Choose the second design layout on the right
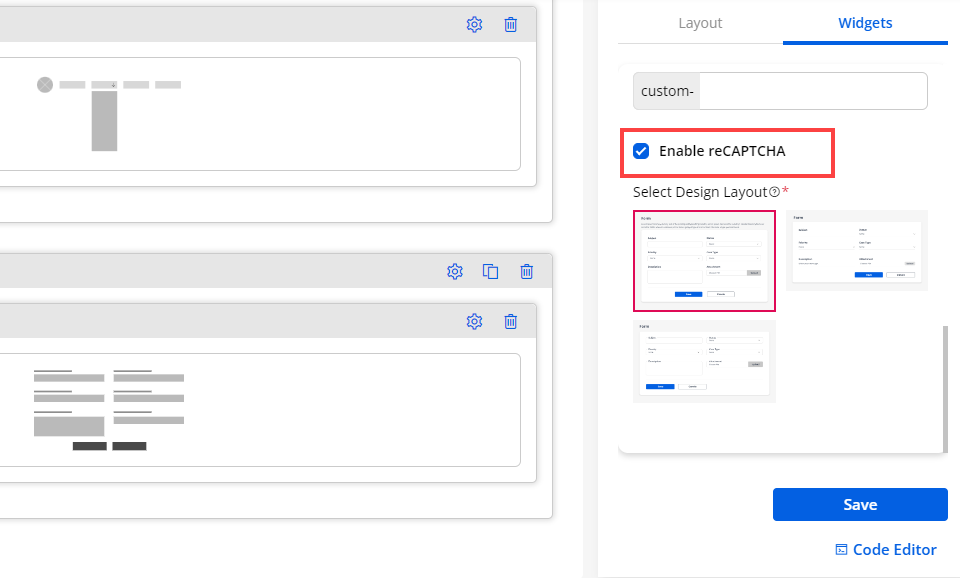 point(857,250)
